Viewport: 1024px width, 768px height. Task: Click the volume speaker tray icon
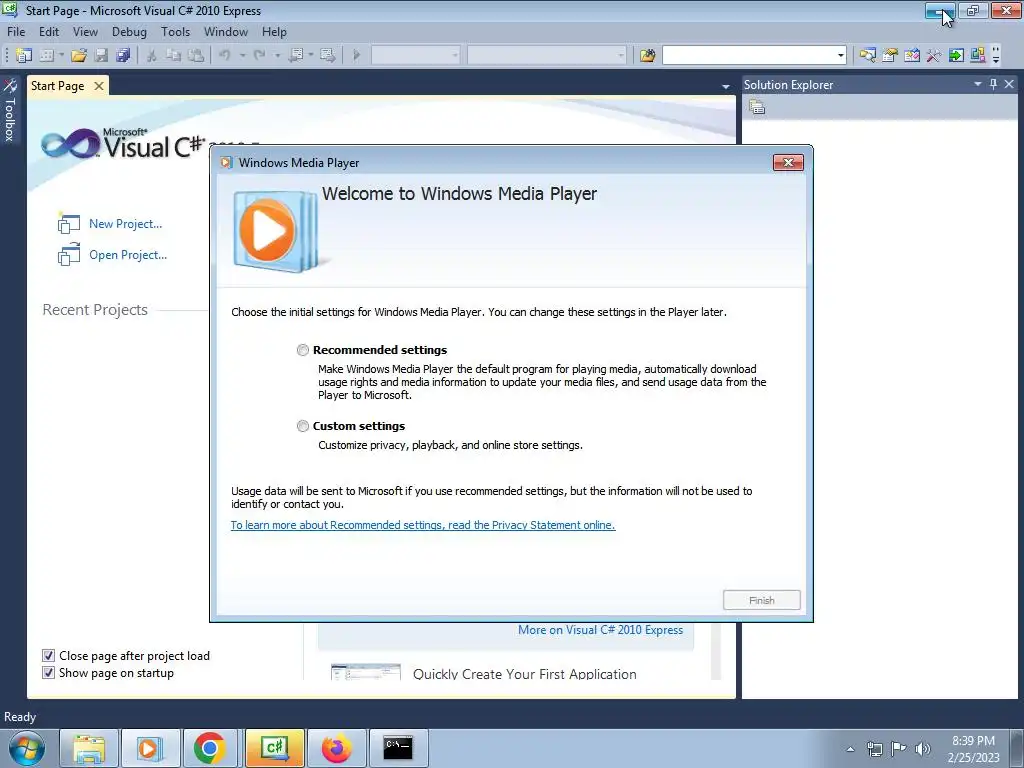(923, 749)
